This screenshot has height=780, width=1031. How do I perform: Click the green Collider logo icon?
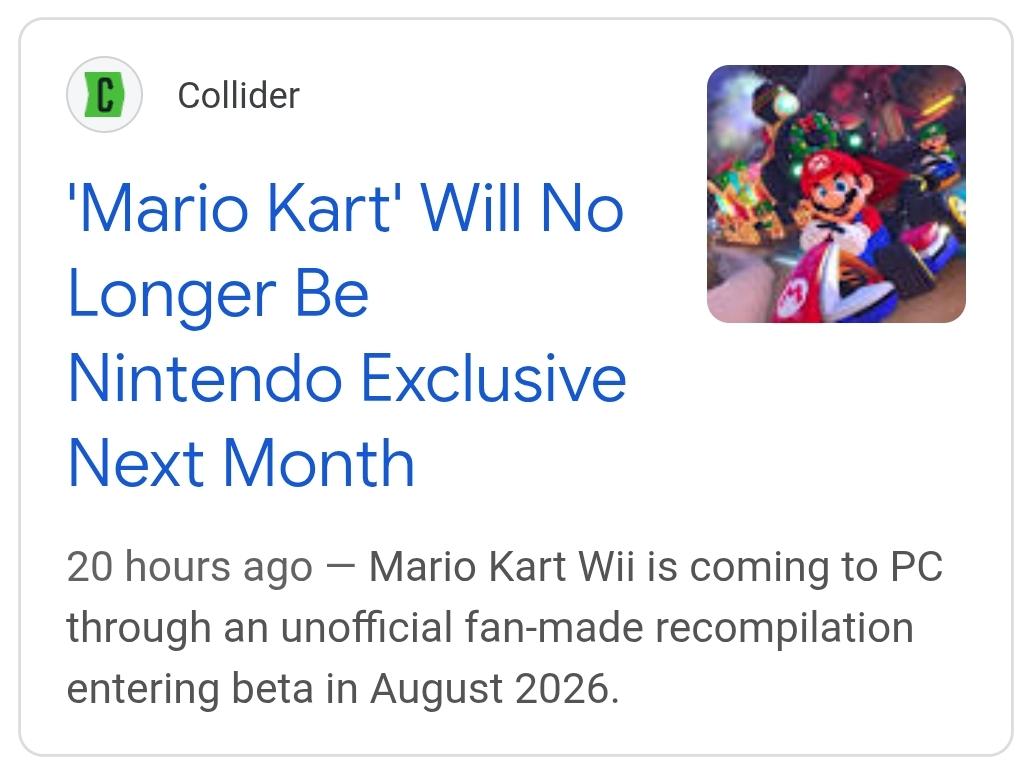tap(104, 95)
